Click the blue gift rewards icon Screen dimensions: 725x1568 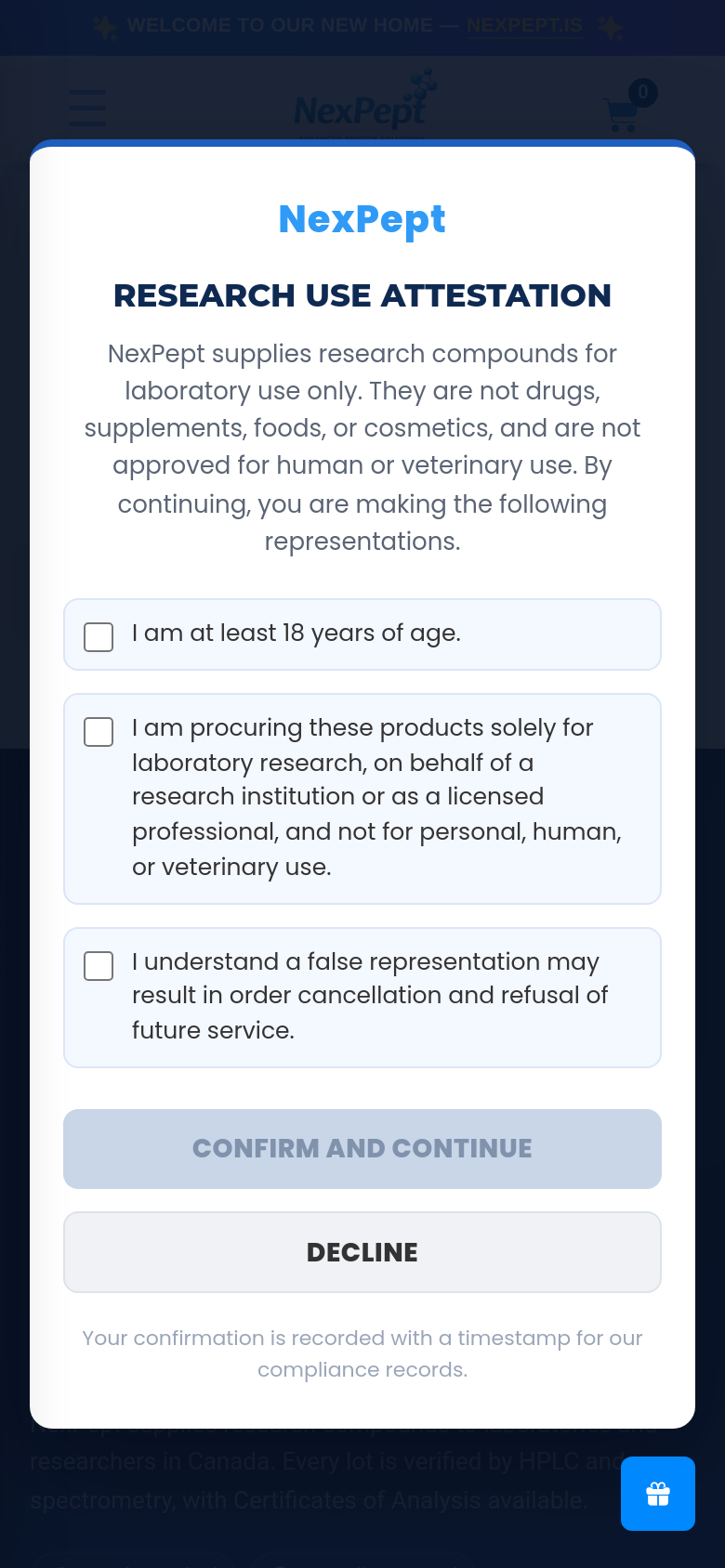pyautogui.click(x=658, y=1494)
